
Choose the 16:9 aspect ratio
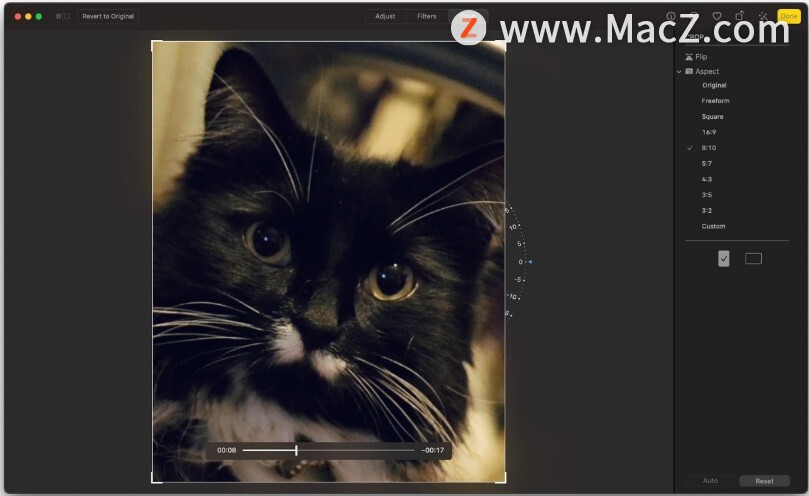tap(708, 132)
